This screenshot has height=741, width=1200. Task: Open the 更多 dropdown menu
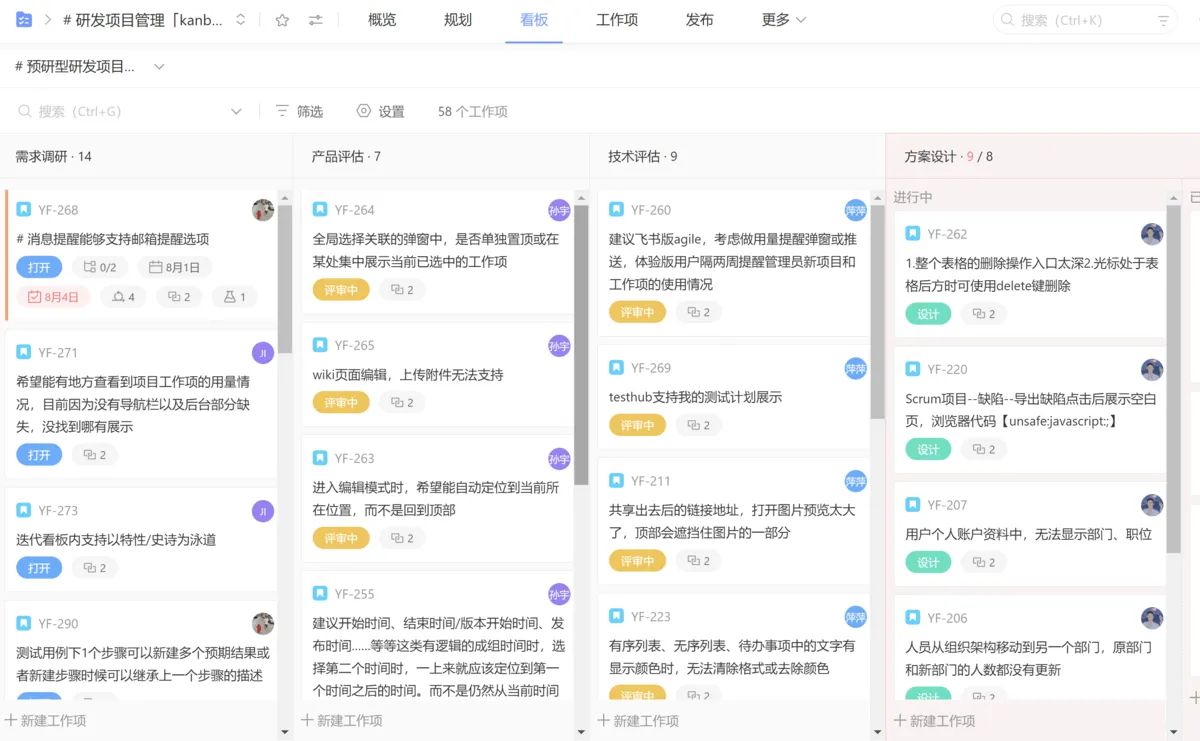point(783,20)
